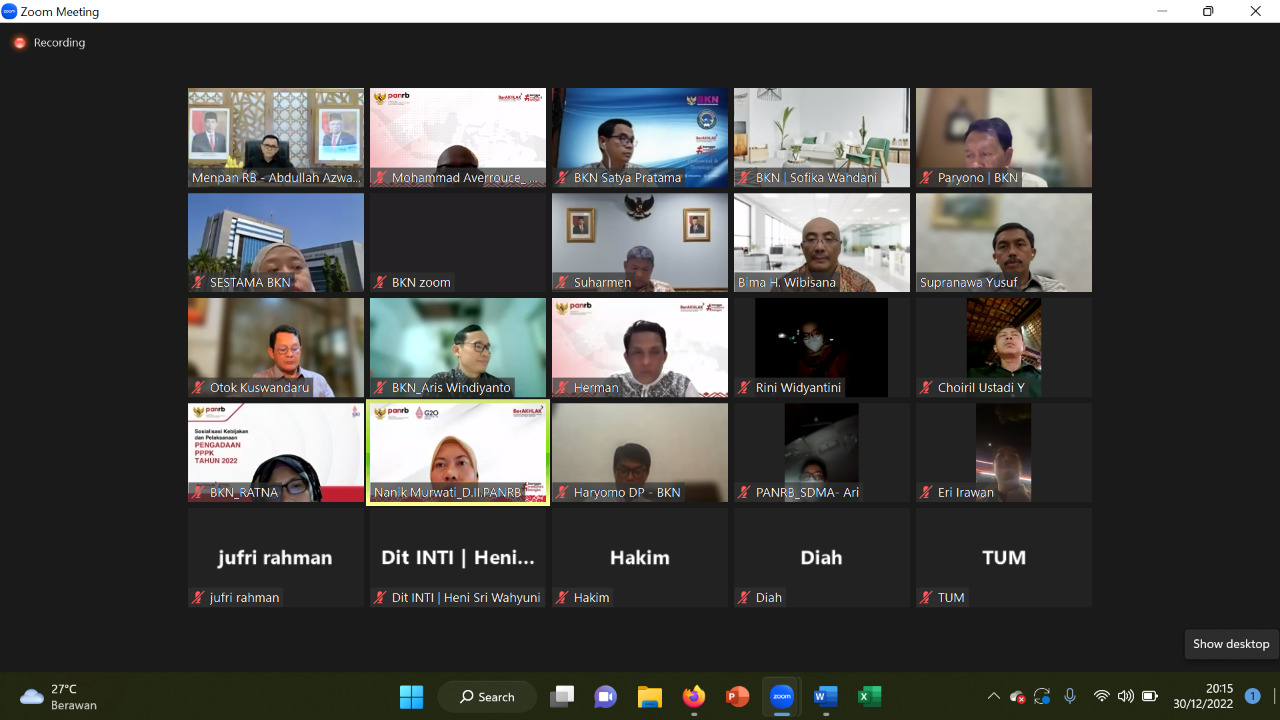
Task: Open the weather widget showing 27°C
Action: [x=60, y=696]
